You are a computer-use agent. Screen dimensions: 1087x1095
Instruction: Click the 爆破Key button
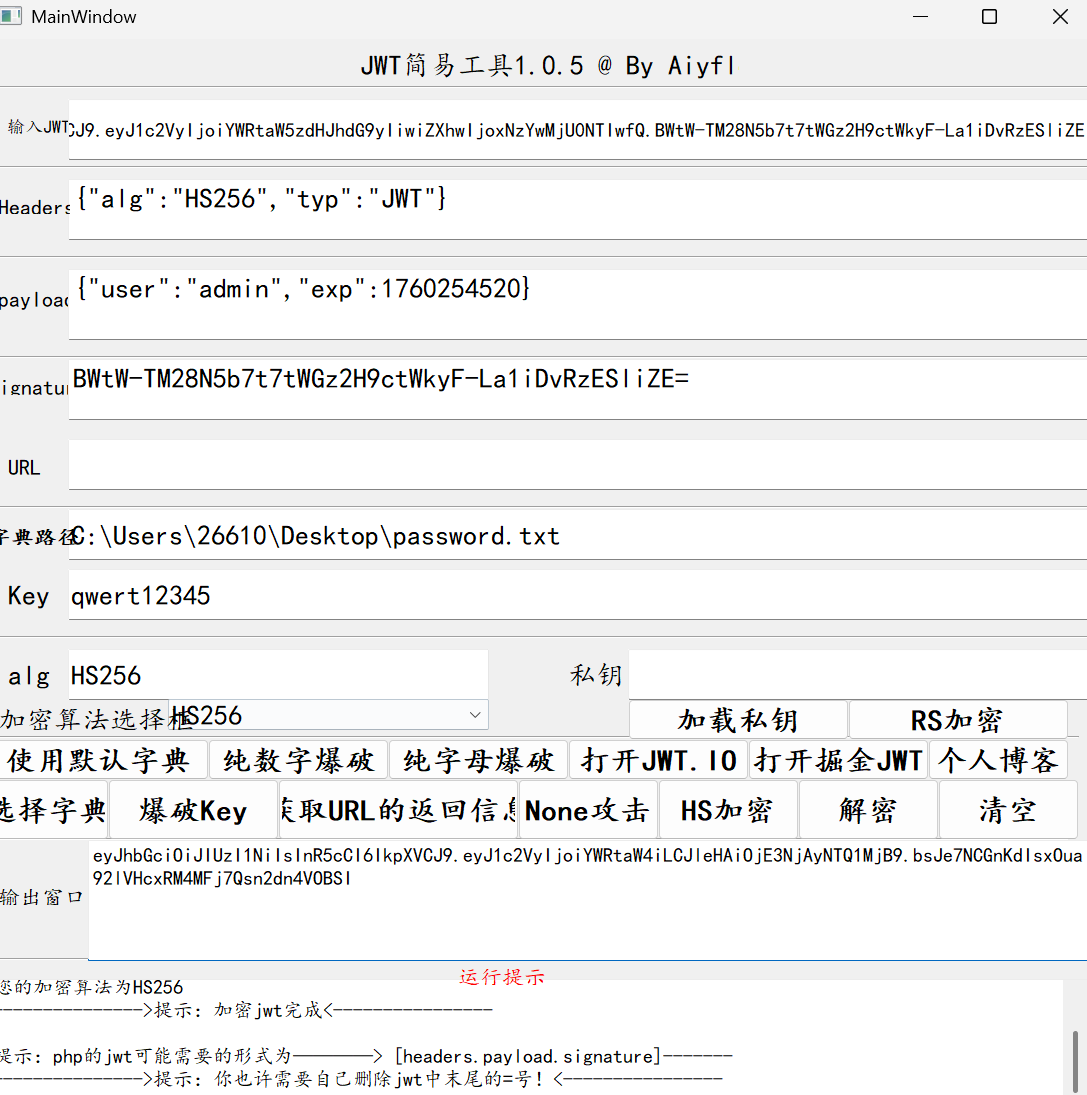(193, 810)
